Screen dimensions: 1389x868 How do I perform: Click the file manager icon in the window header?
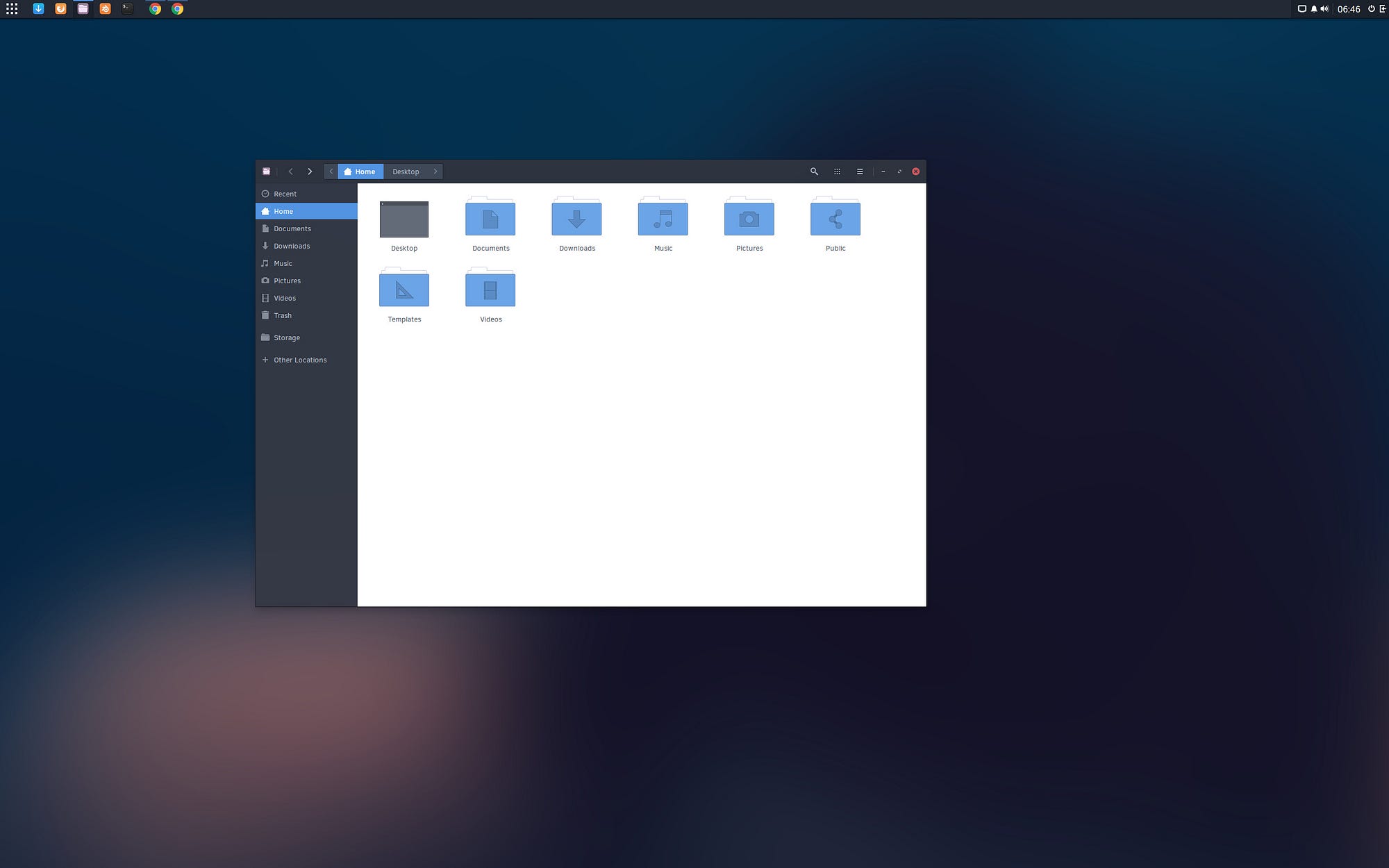tap(266, 172)
